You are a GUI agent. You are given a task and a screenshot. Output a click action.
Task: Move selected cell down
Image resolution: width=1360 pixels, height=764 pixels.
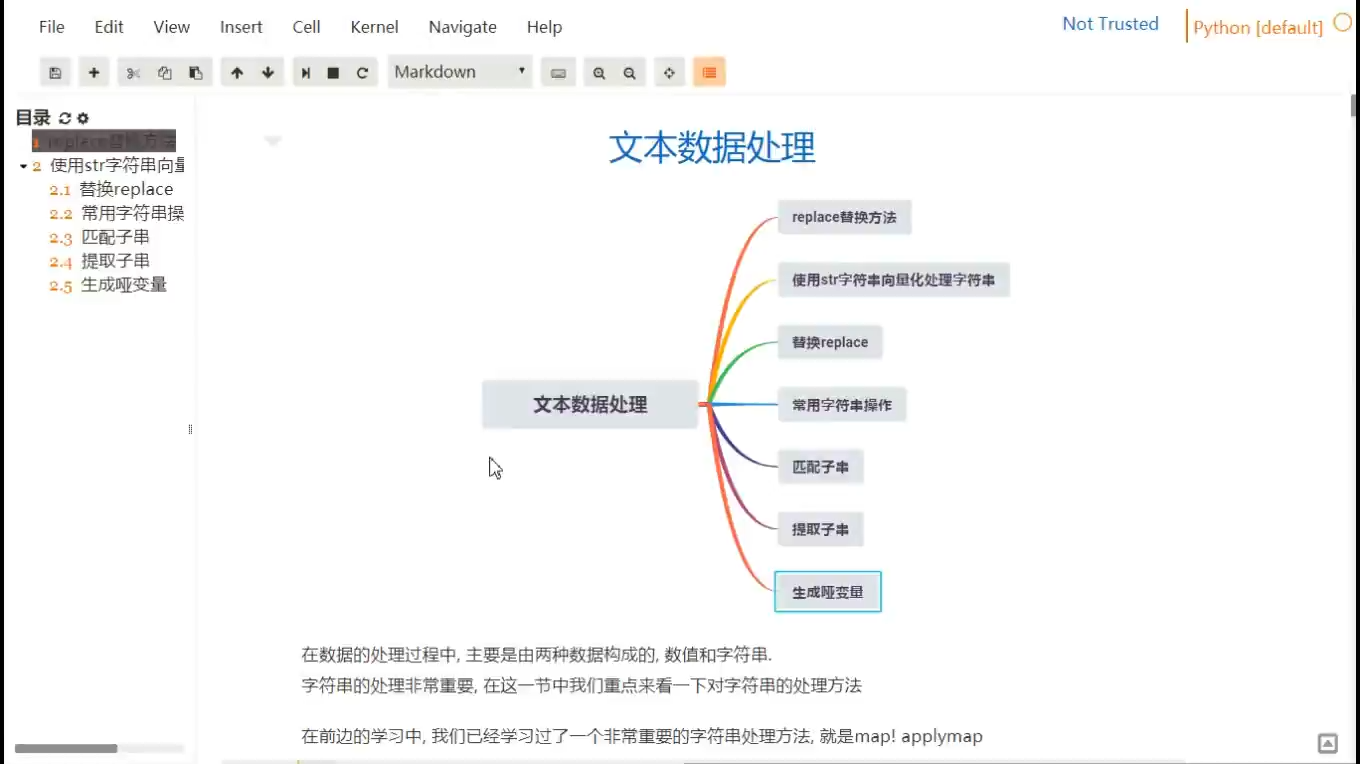pos(268,73)
